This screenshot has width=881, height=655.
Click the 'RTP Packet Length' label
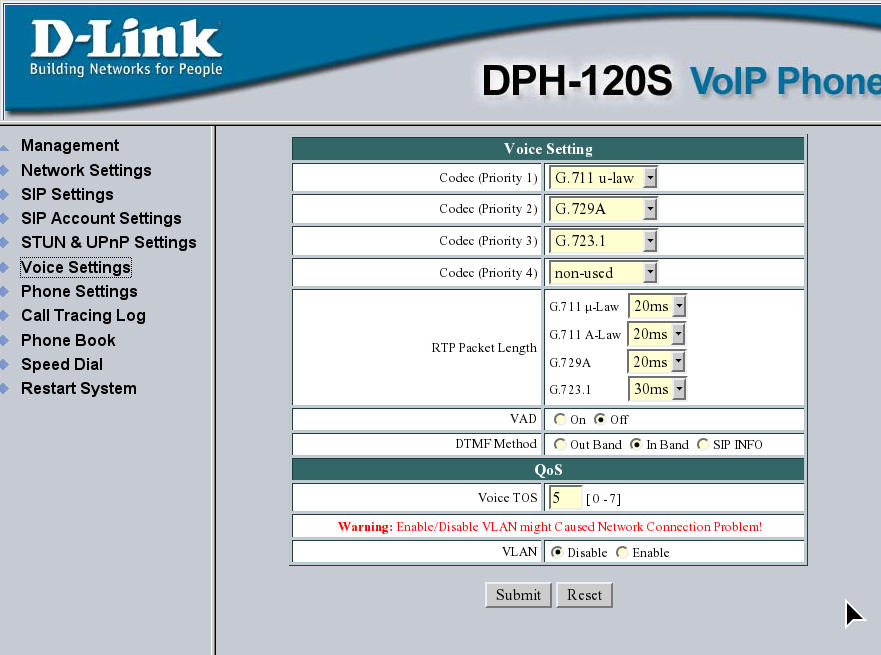pos(484,348)
